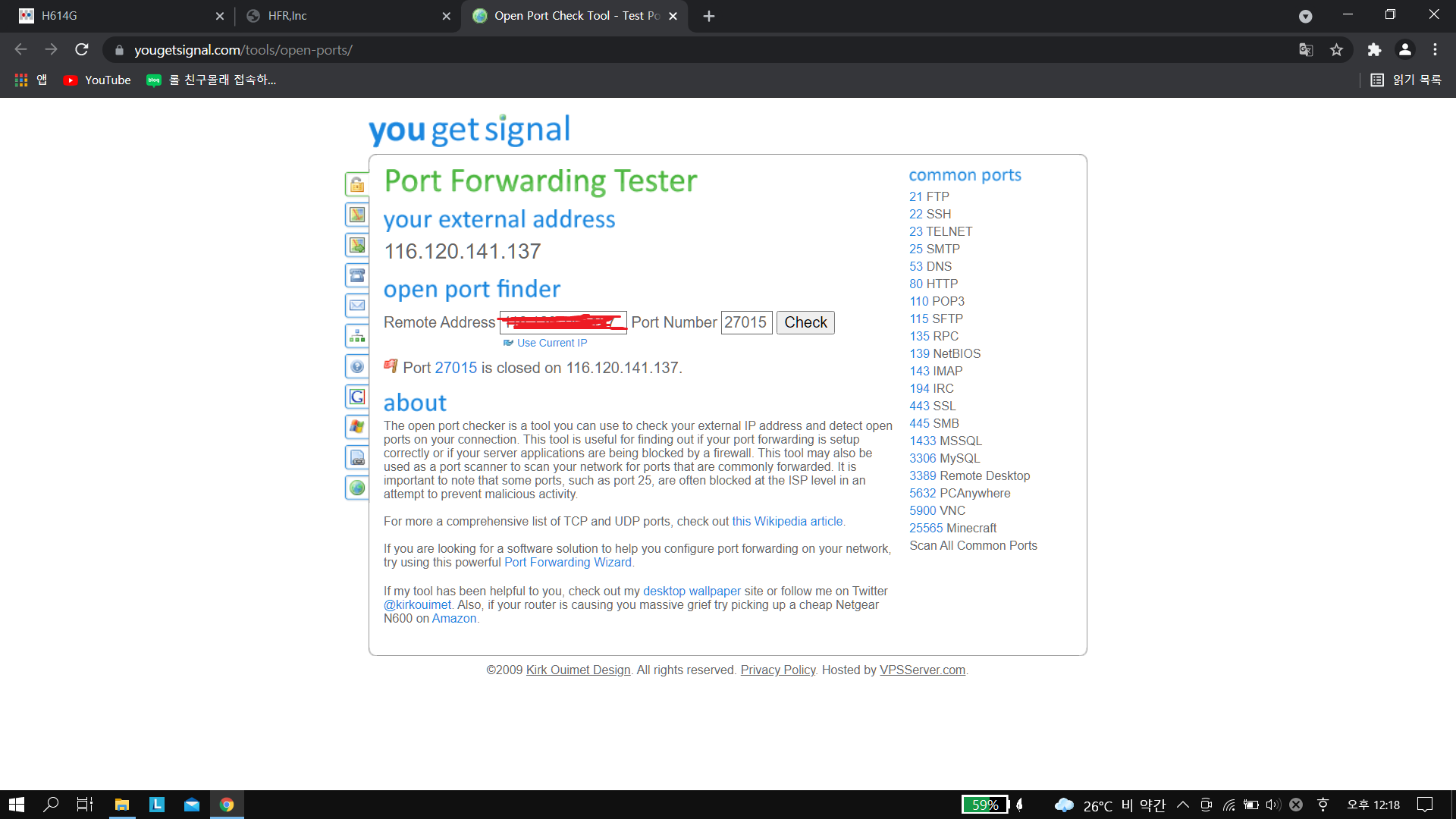1456x819 pixels.
Task: Bookmark this page with star icon
Action: point(1336,50)
